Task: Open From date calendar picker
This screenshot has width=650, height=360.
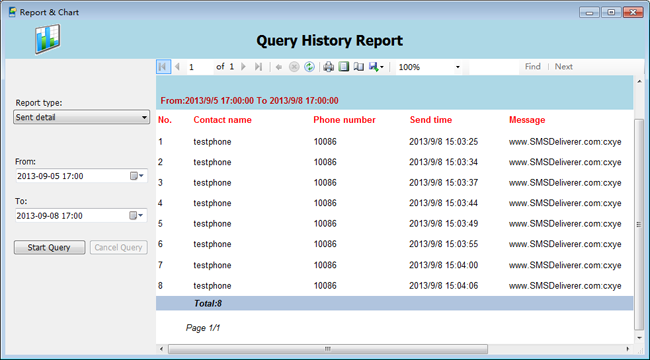Action: 137,176
